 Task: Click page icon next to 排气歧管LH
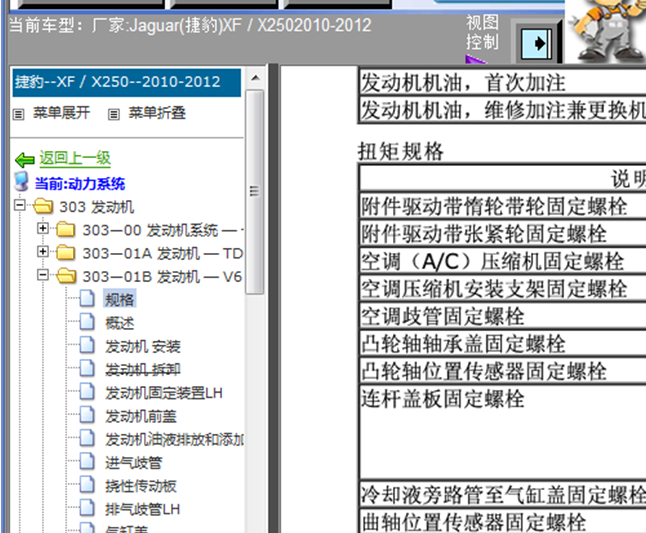87,508
